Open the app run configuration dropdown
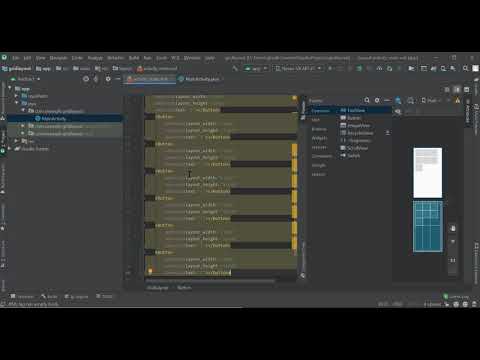The image size is (480, 360). [x=256, y=69]
